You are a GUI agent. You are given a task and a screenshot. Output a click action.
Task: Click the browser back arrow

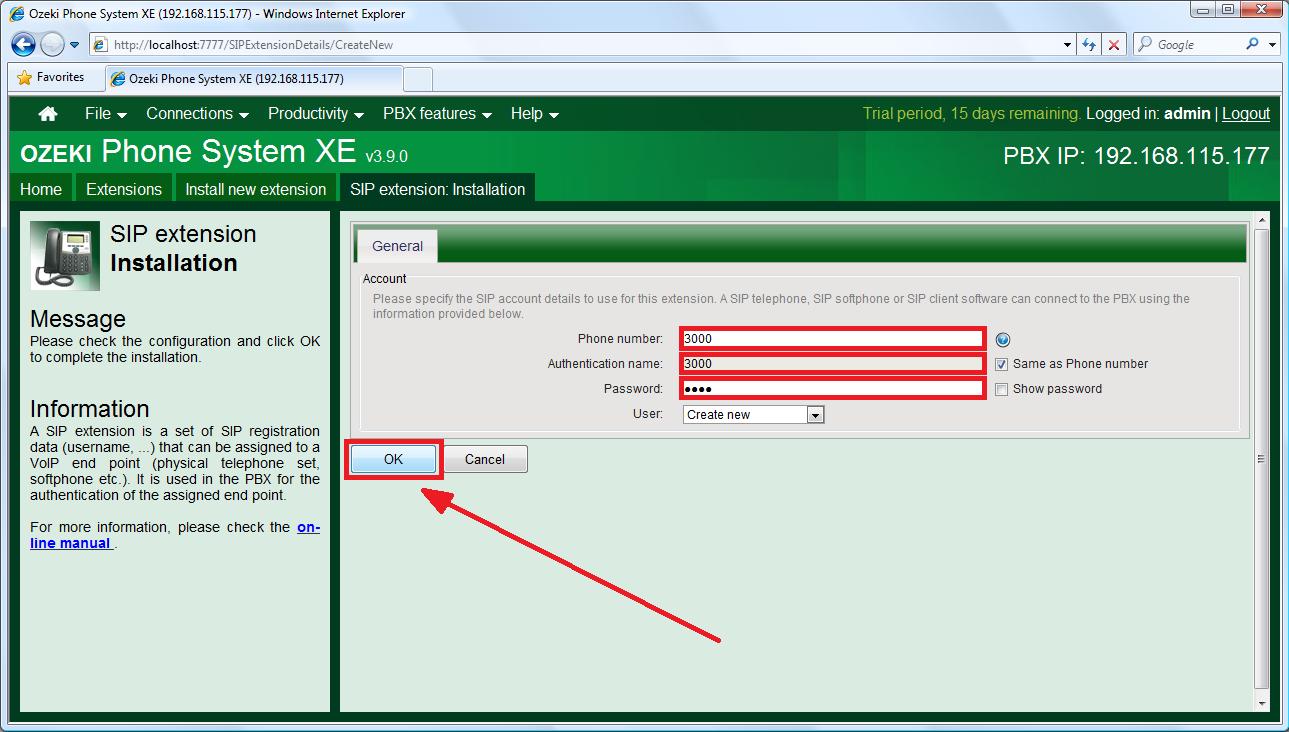(22, 44)
